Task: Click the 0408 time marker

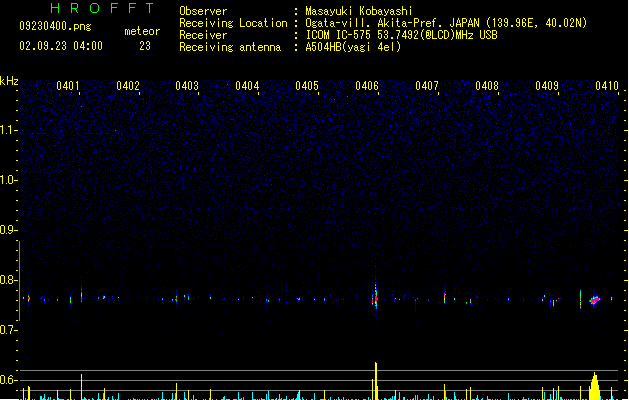Action: coord(487,86)
